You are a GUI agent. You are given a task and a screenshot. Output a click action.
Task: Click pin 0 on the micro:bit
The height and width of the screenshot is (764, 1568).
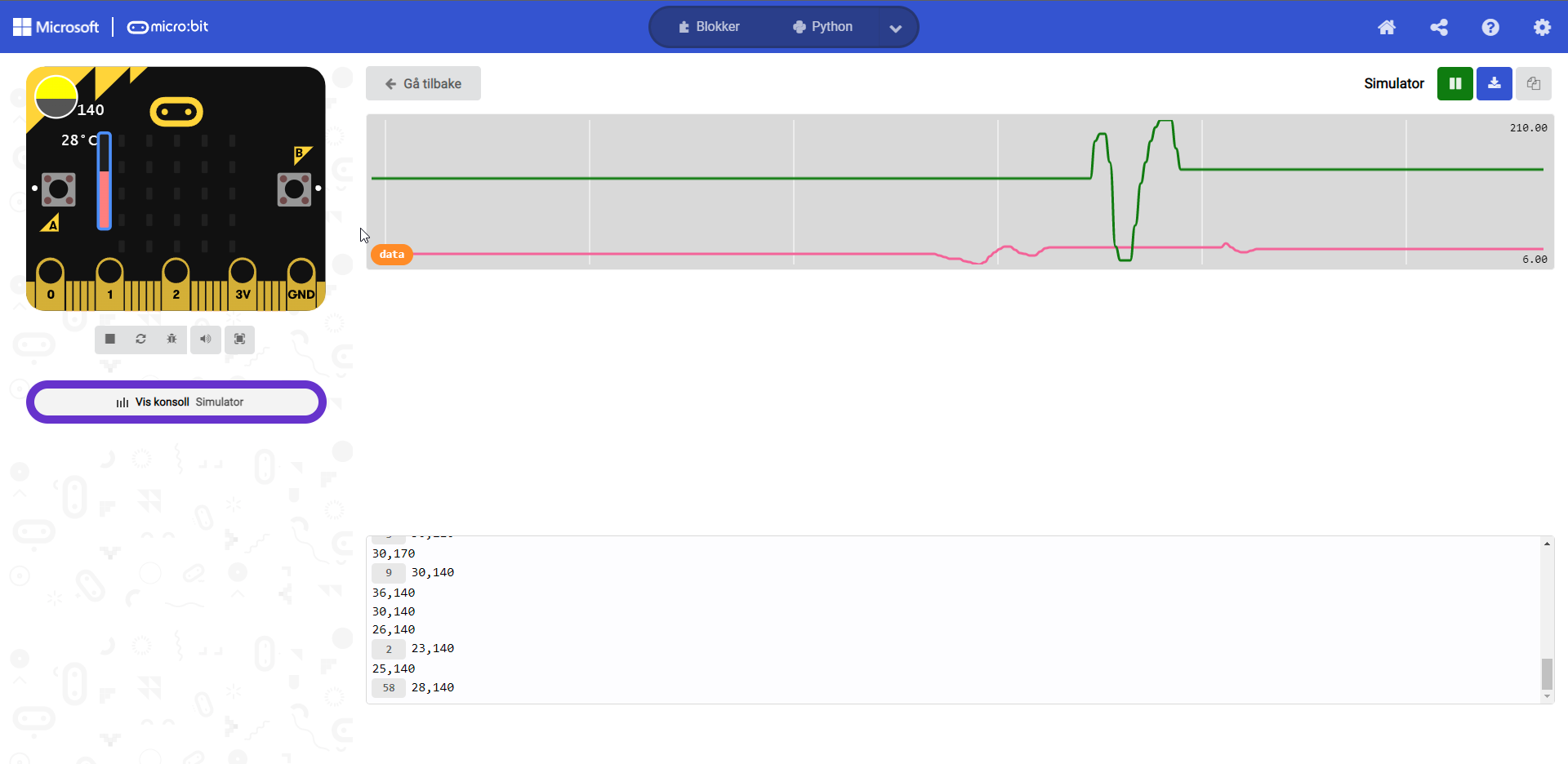pos(51,284)
